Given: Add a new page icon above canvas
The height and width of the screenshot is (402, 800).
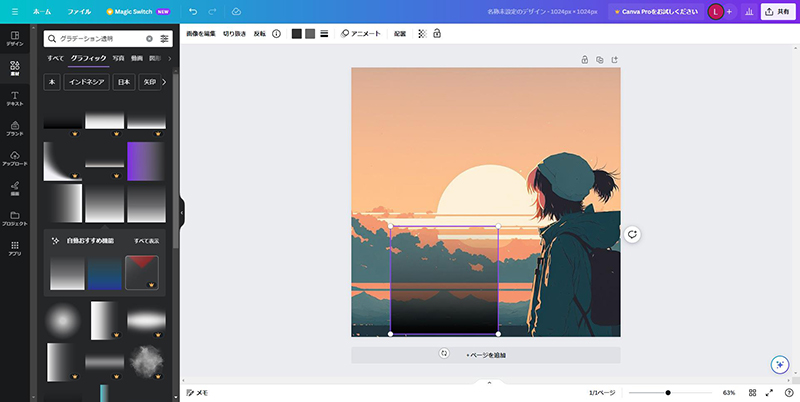Looking at the screenshot, I should coord(615,60).
